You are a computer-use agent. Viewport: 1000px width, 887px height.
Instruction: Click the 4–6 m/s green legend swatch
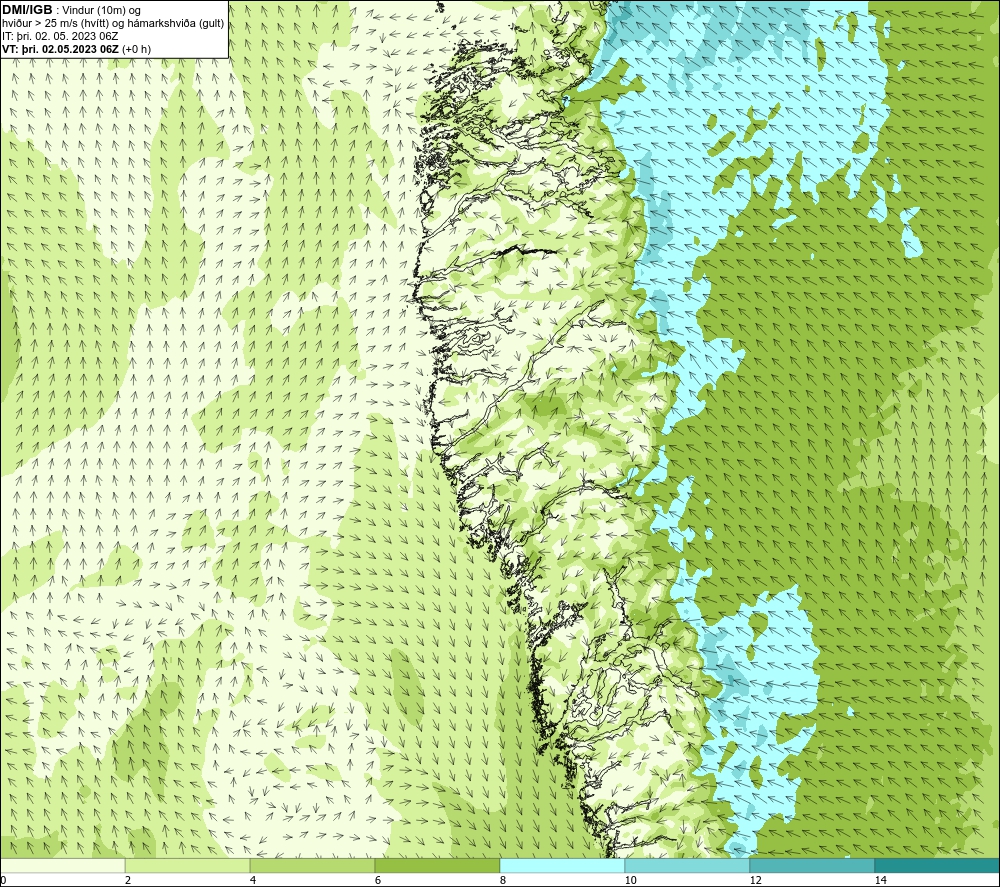coord(312,866)
